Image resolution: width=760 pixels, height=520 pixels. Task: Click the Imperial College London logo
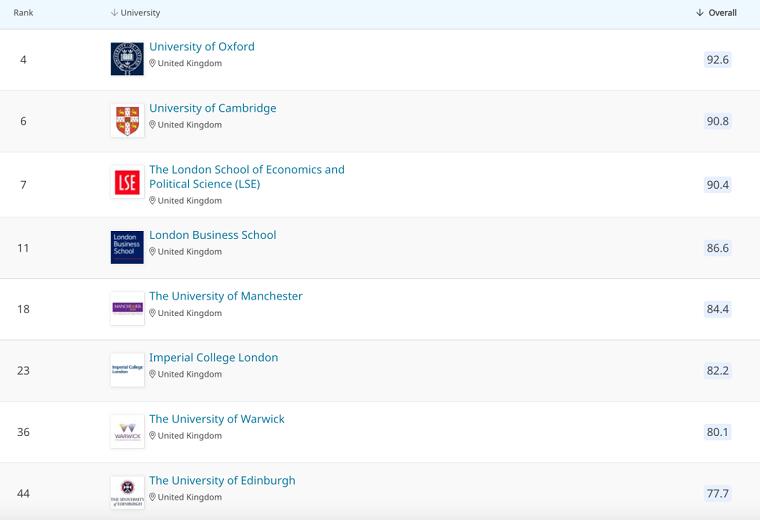127,369
